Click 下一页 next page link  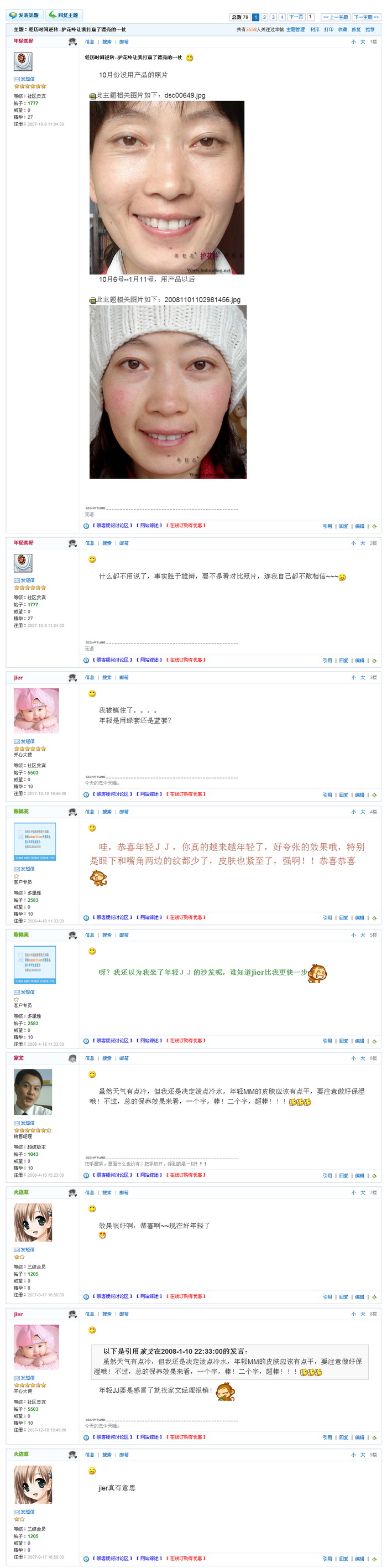[x=296, y=17]
